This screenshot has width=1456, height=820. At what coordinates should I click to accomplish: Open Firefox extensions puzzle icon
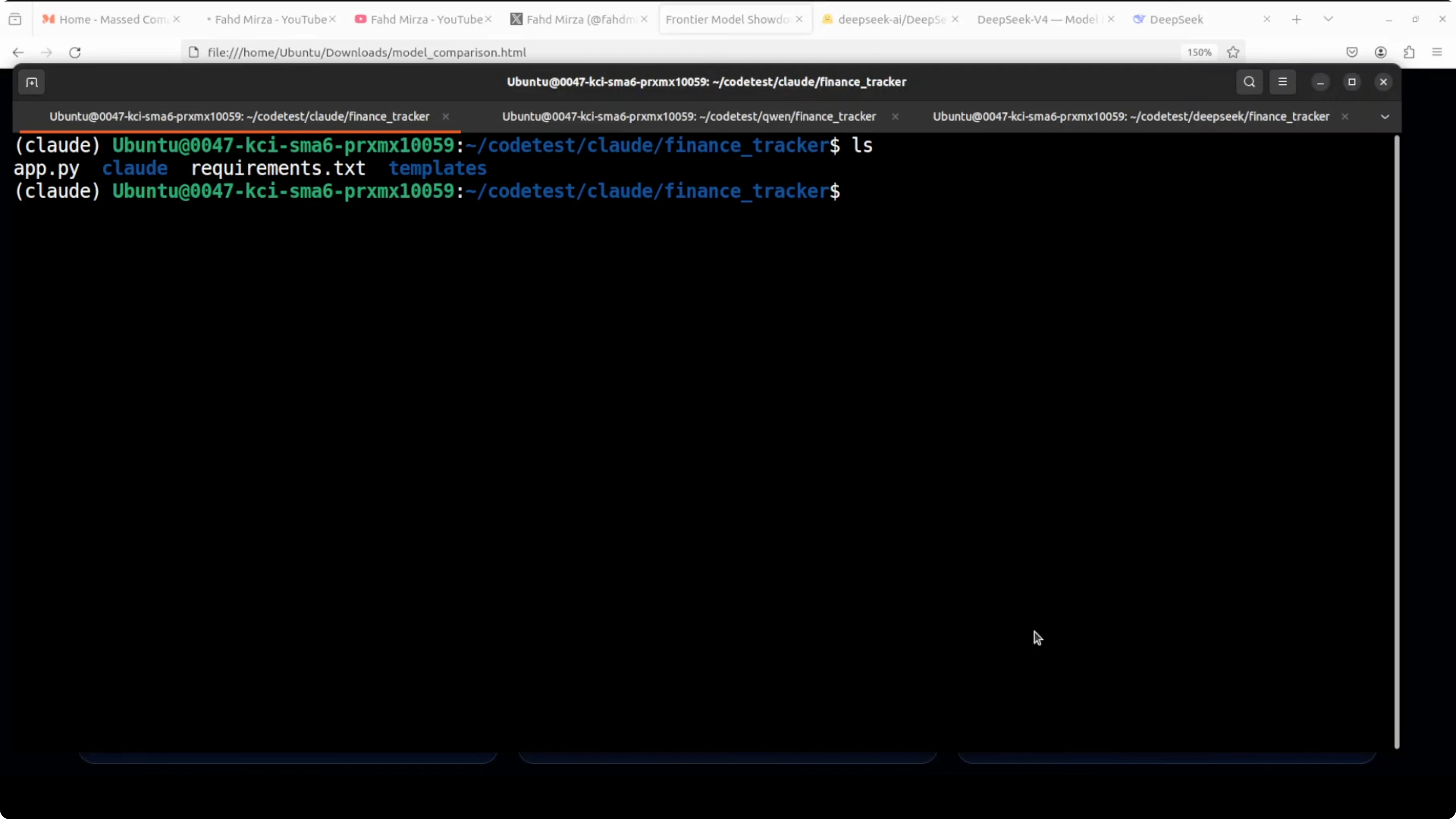tap(1409, 53)
